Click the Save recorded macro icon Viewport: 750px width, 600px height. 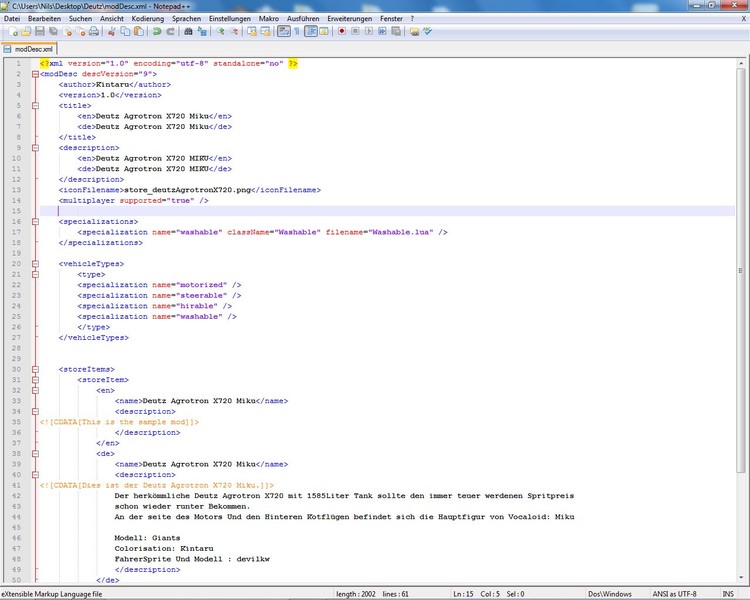coord(396,32)
